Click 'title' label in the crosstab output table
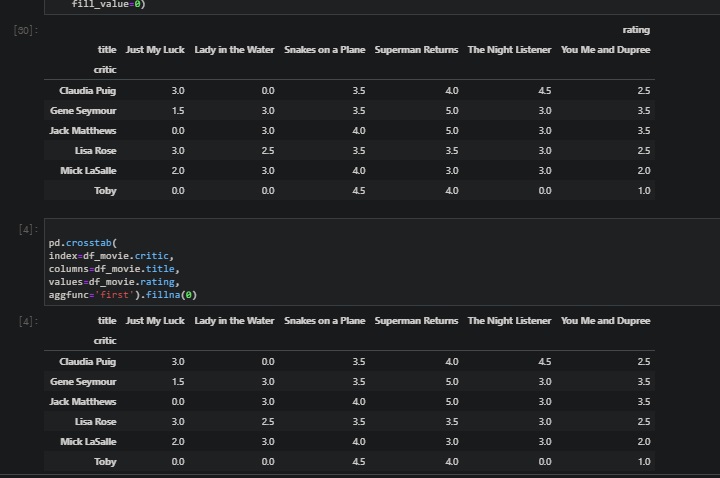This screenshot has width=720, height=478. 107,321
